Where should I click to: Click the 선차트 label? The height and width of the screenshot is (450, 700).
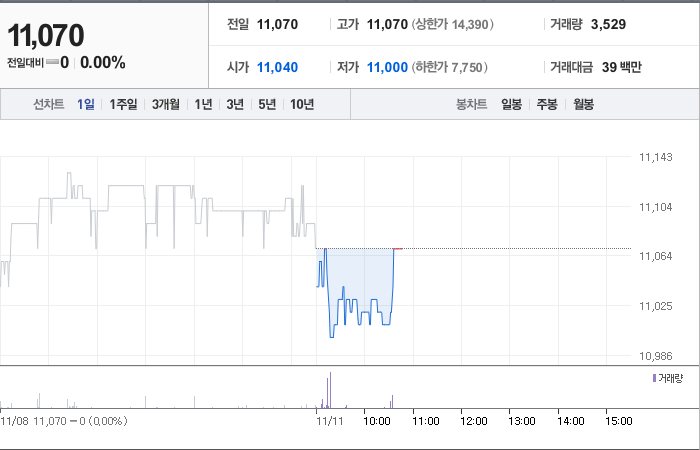pos(49,104)
